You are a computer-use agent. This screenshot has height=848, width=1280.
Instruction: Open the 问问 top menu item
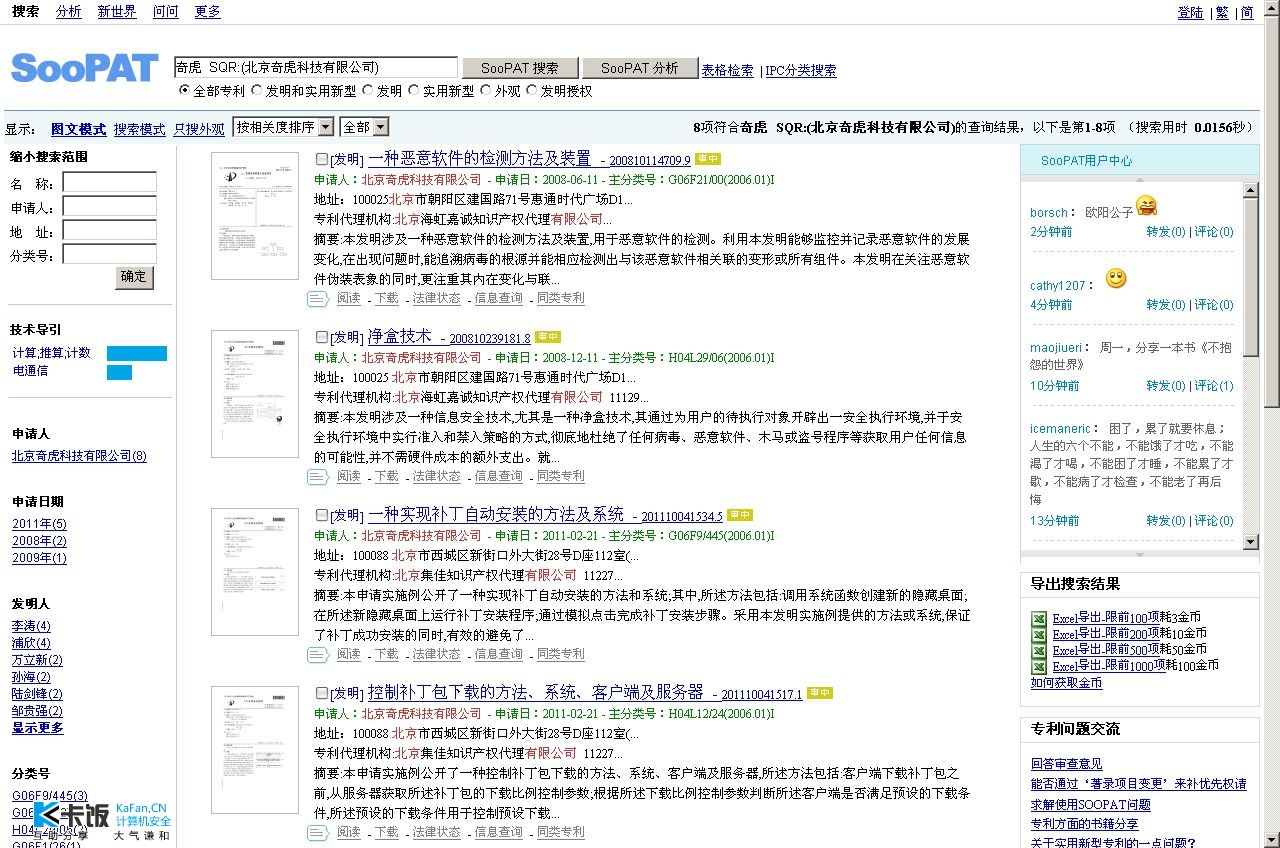(x=166, y=12)
